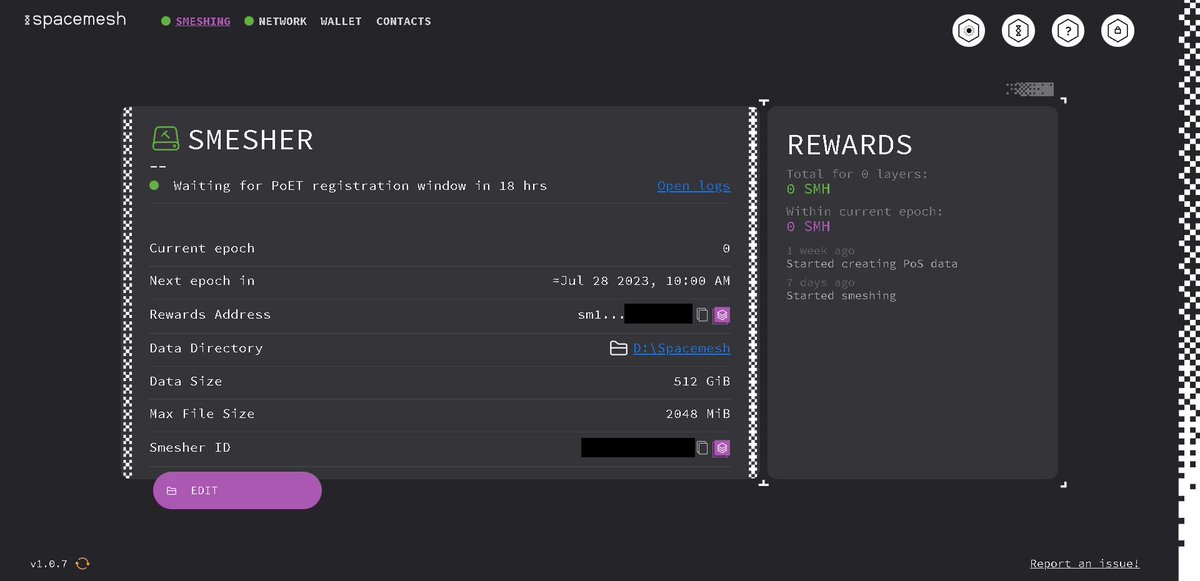Click the 512 GiB data size value
Screen dimensions: 1200x581
point(702,381)
